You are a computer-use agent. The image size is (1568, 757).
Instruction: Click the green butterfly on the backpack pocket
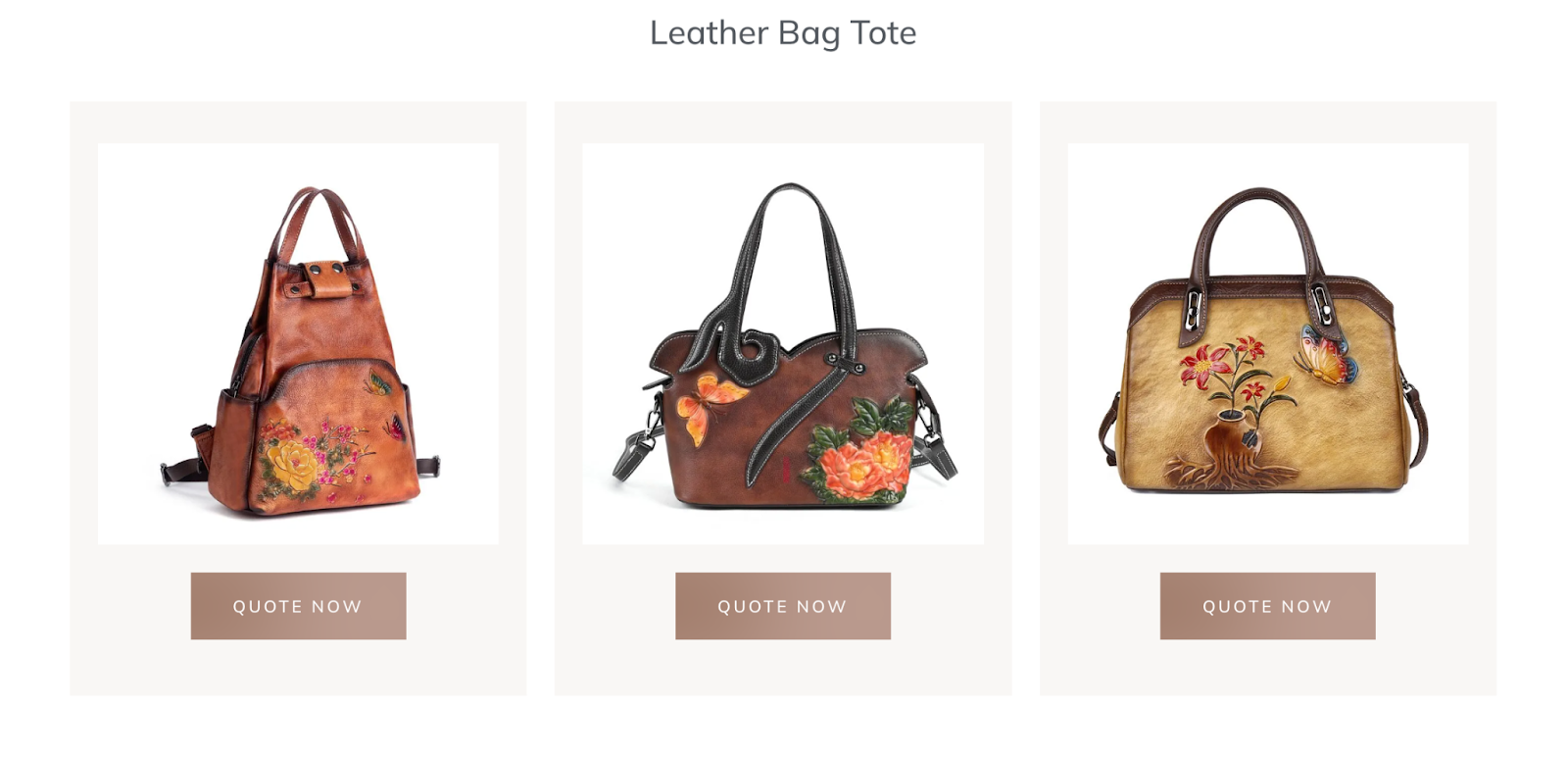pos(378,383)
